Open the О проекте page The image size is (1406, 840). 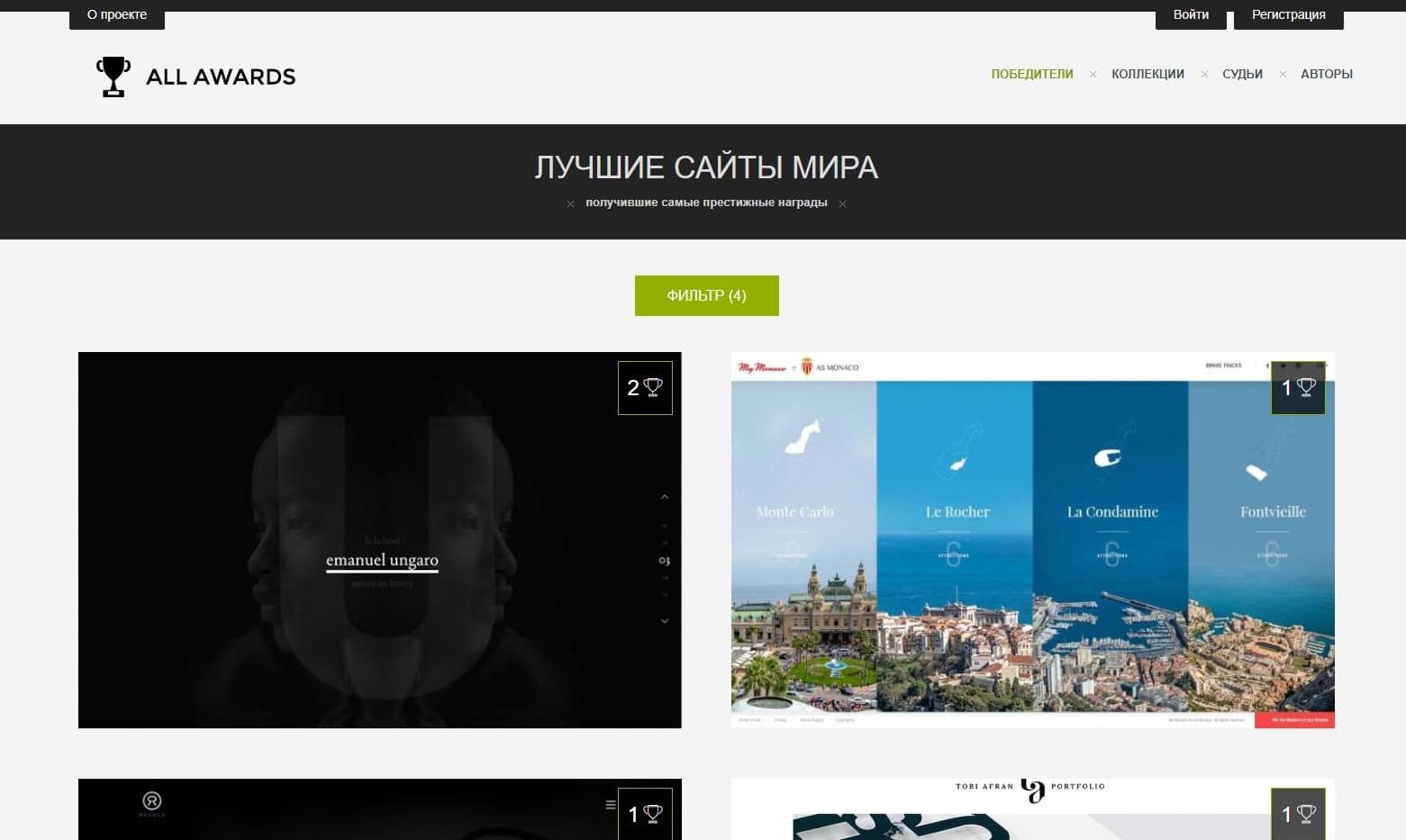click(x=116, y=14)
